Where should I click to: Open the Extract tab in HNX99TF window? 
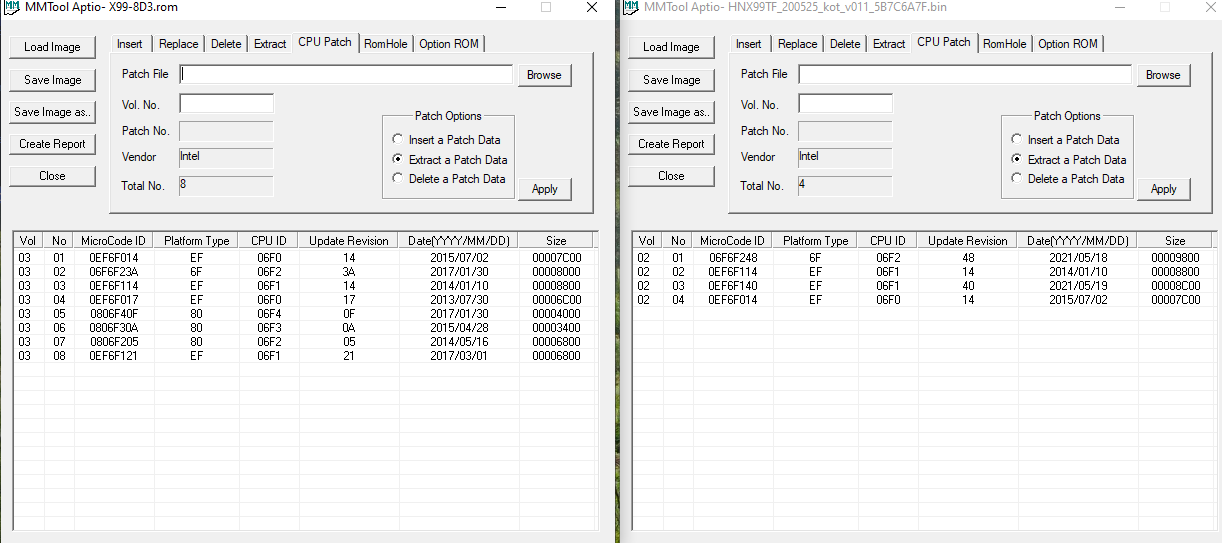889,44
